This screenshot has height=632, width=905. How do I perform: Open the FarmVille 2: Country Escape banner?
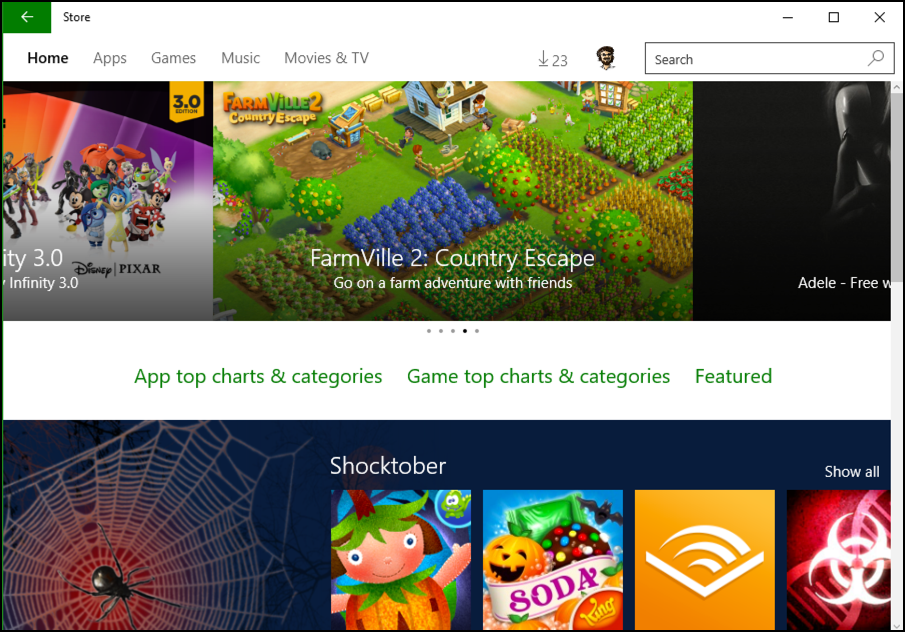coord(453,201)
